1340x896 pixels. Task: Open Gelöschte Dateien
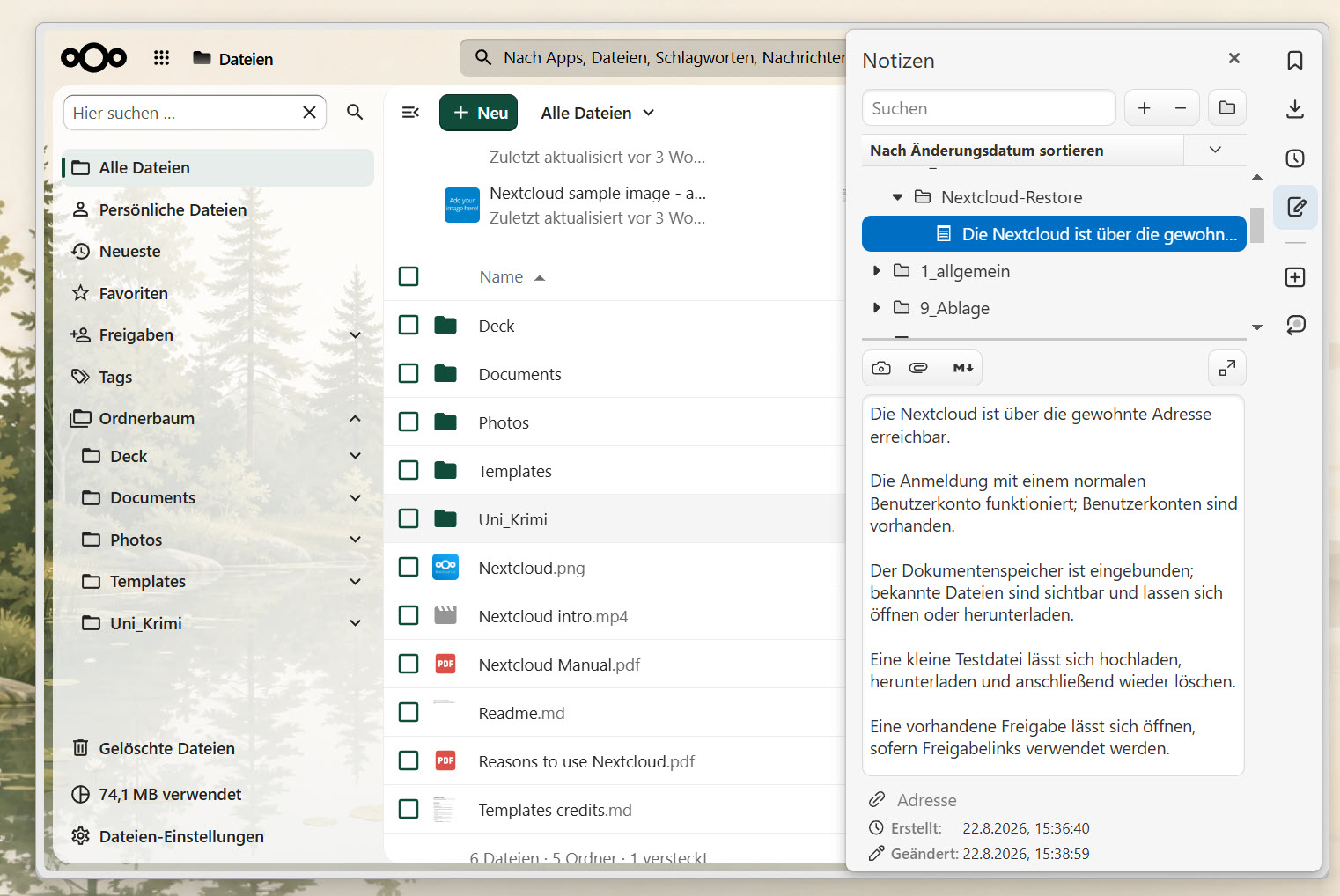(218, 748)
